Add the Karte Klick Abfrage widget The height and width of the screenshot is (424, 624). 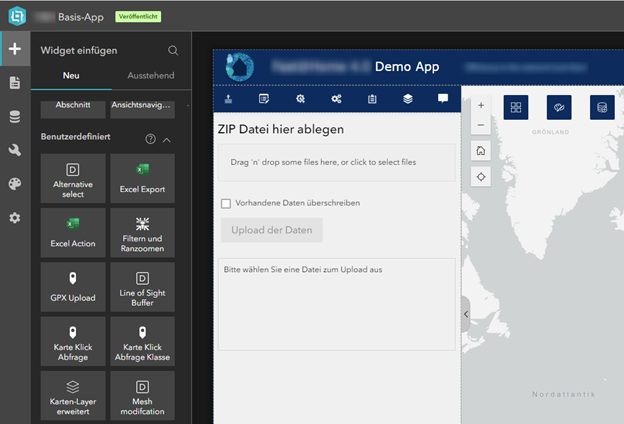tap(73, 341)
